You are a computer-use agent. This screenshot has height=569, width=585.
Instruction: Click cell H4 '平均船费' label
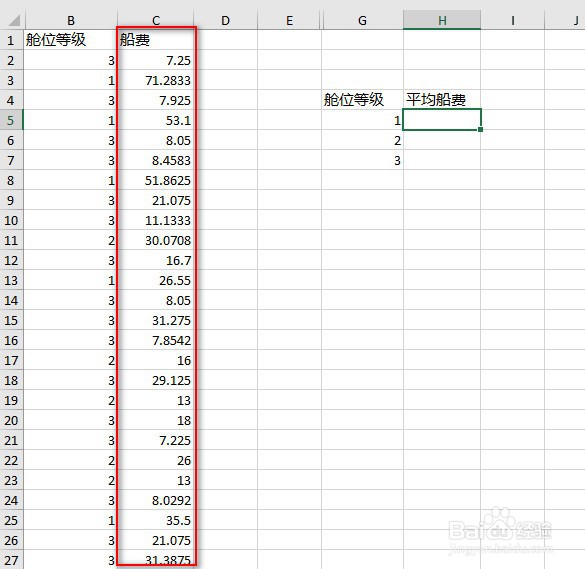(442, 100)
